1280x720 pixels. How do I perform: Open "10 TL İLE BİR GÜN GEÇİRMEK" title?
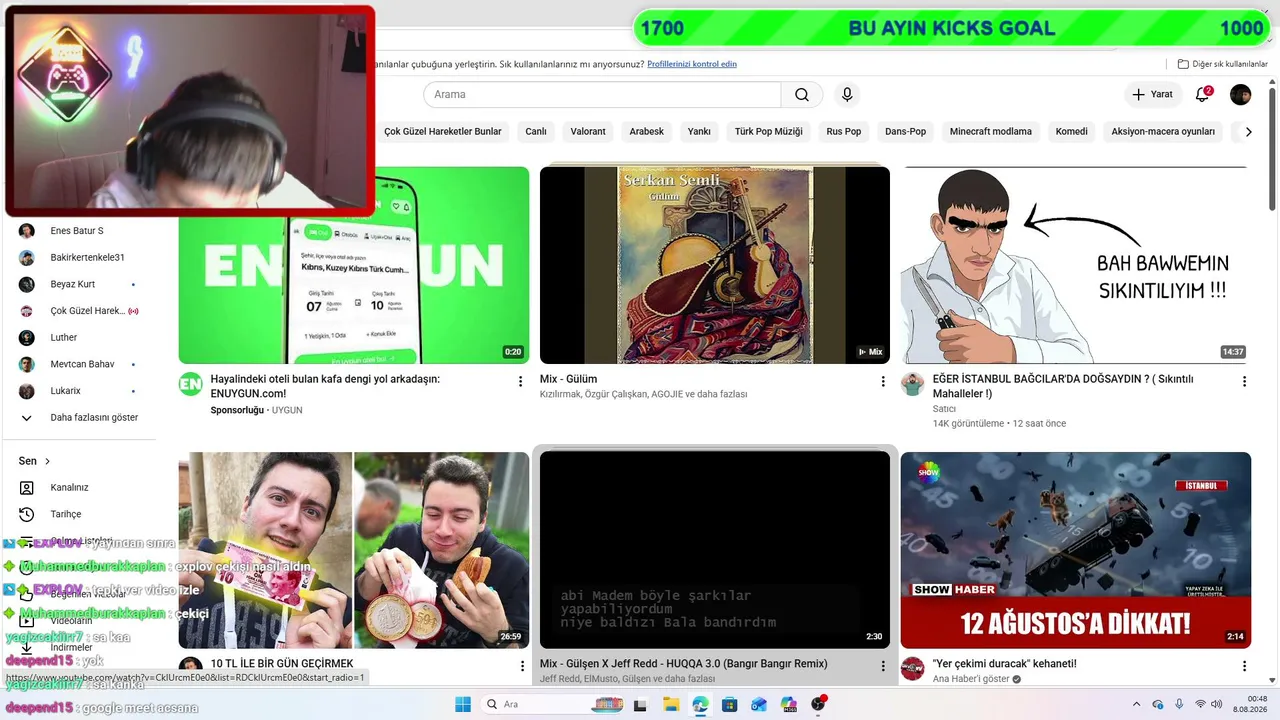coord(282,664)
